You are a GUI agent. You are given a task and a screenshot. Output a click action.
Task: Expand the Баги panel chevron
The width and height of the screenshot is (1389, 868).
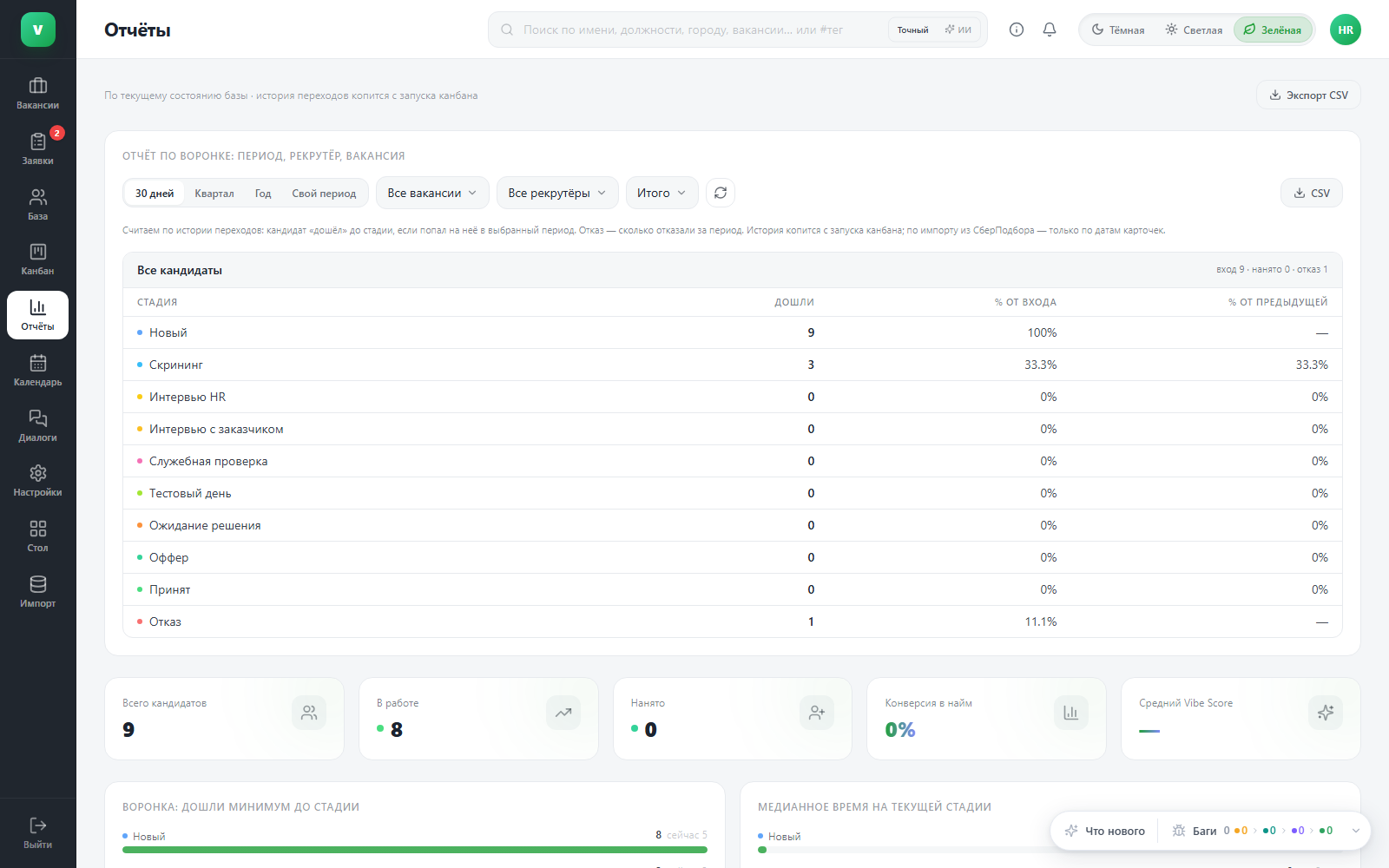click(1356, 831)
